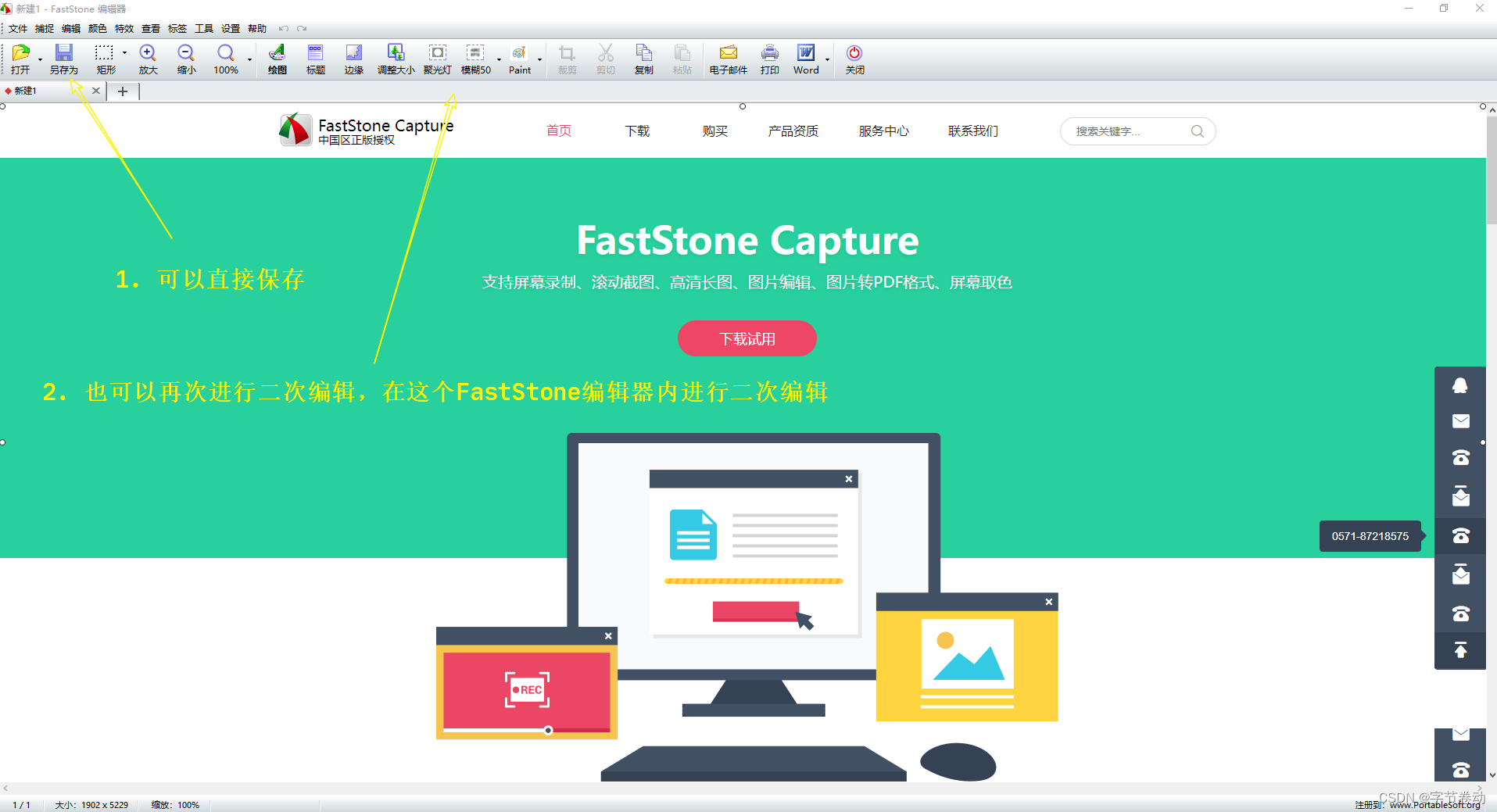
Task: Open the 设置 menu
Action: point(231,29)
